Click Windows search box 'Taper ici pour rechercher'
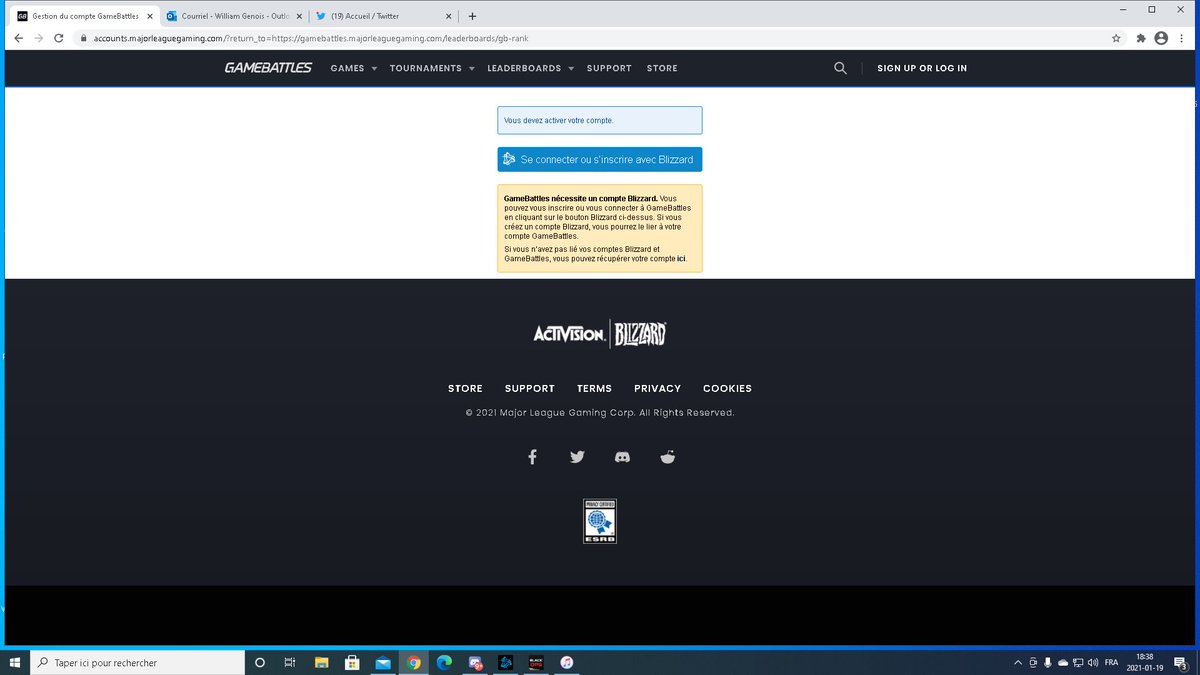 pyautogui.click(x=137, y=662)
